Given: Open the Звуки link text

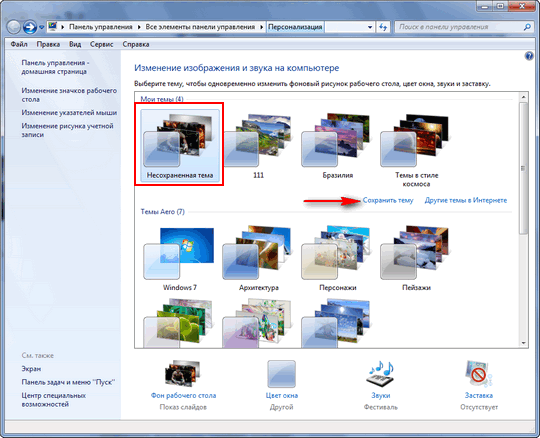Looking at the screenshot, I should (x=381, y=396).
